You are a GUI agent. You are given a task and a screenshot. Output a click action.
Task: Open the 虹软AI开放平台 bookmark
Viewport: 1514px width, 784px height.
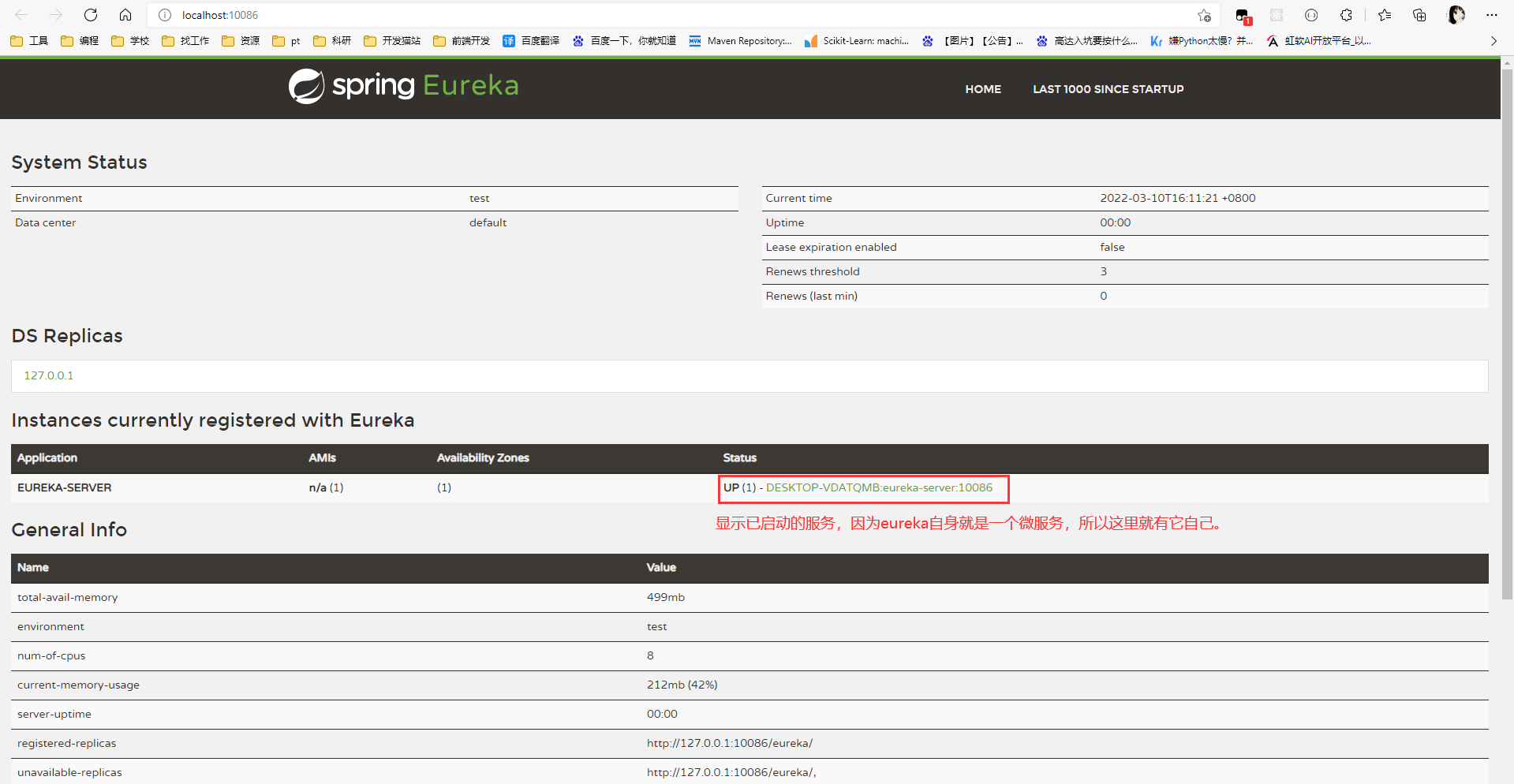(1318, 41)
